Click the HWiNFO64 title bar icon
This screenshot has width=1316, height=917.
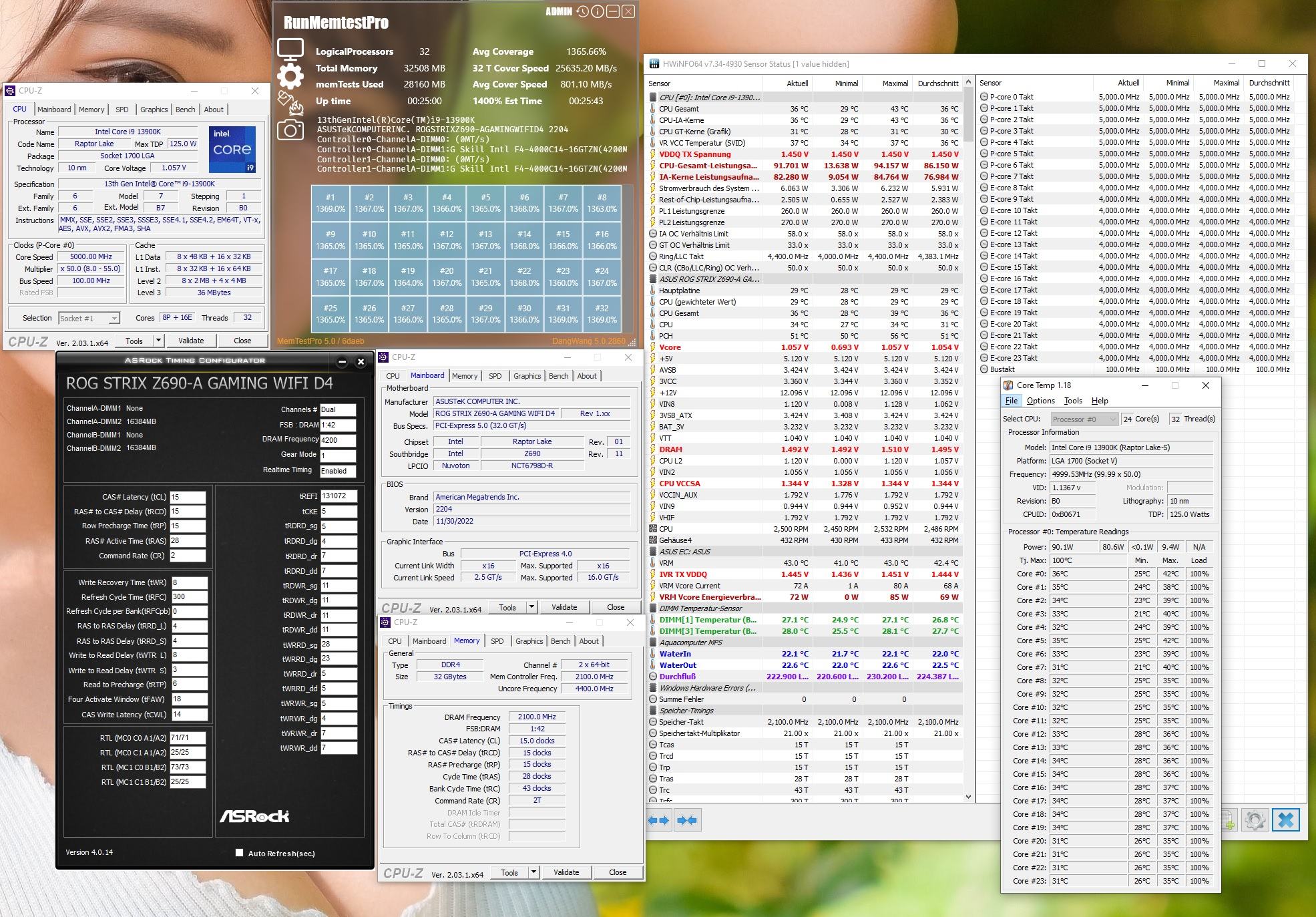[653, 64]
